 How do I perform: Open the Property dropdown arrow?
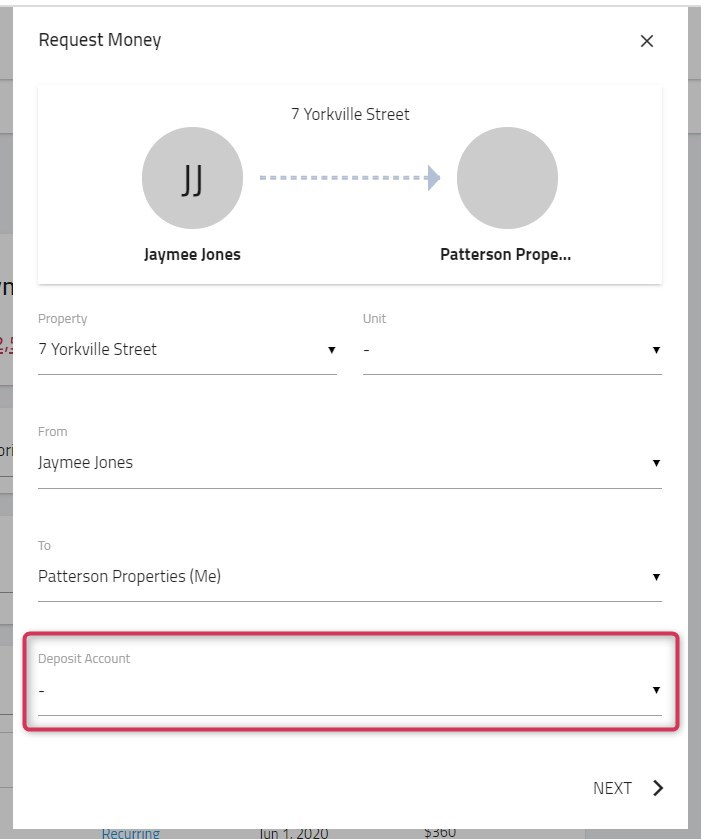click(x=331, y=350)
